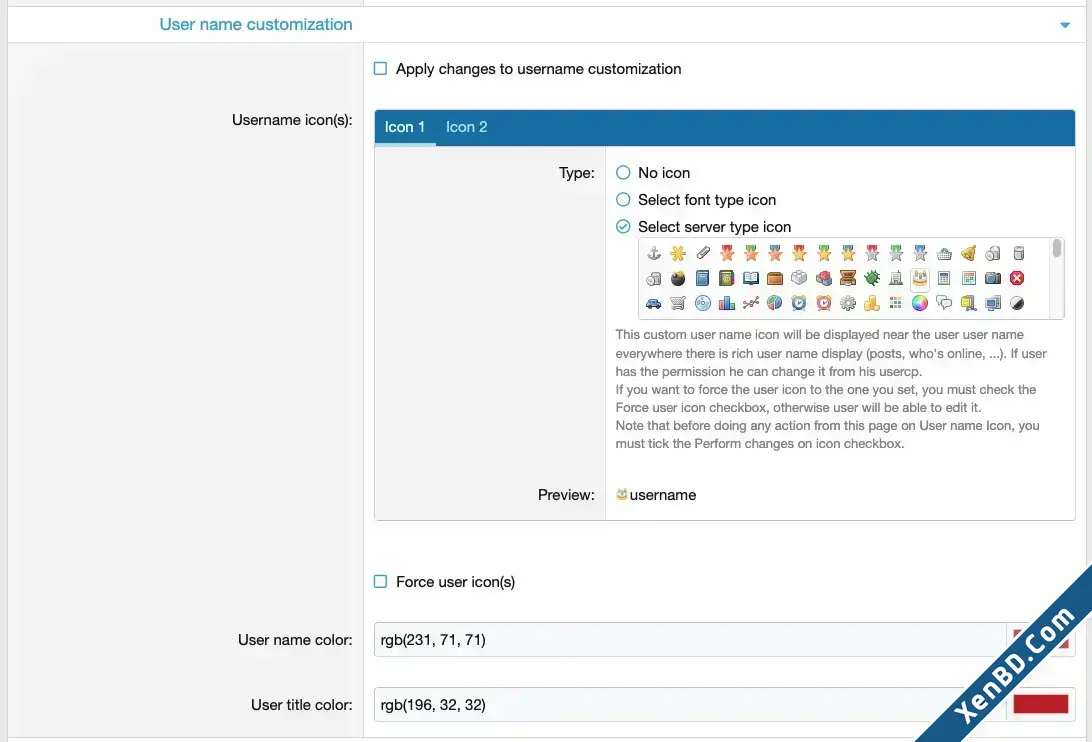Click the icon list scrollbar thumb
Viewport: 1092px width, 742px height.
(1056, 248)
